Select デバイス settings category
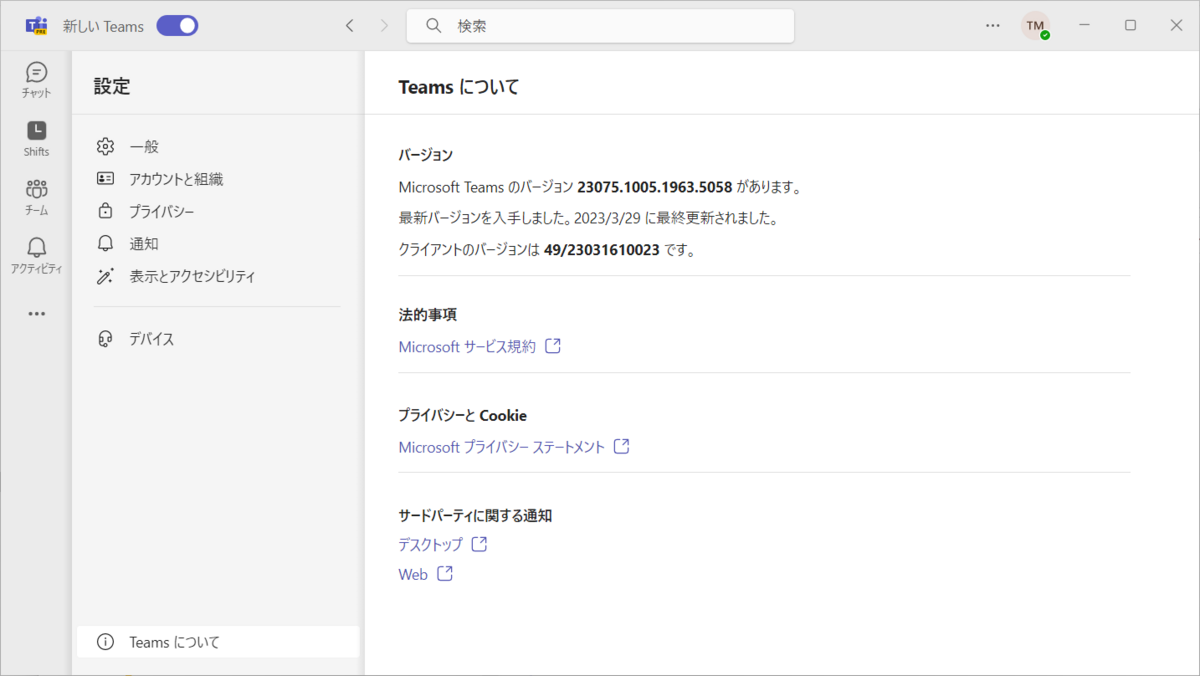 pos(217,339)
